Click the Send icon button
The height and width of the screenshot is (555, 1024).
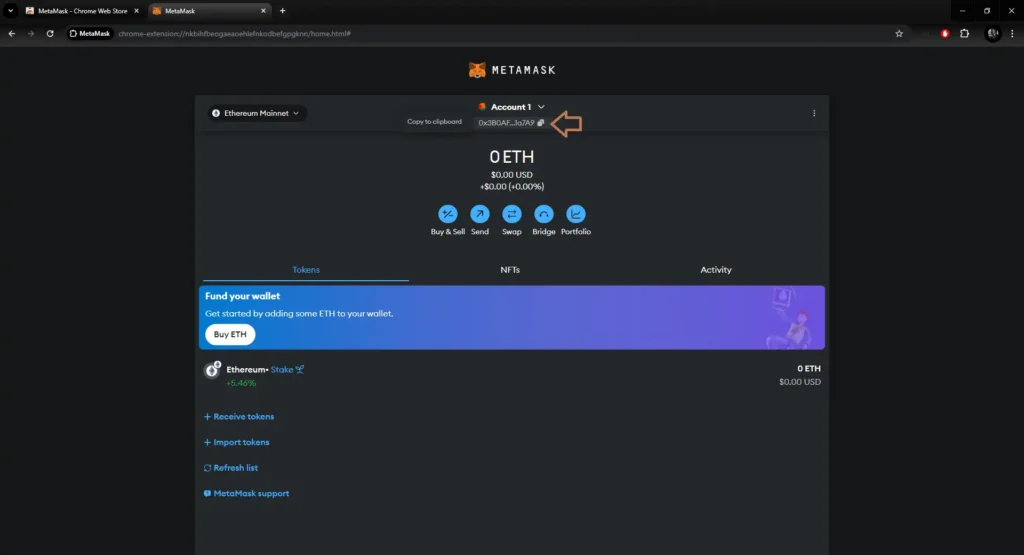479,214
